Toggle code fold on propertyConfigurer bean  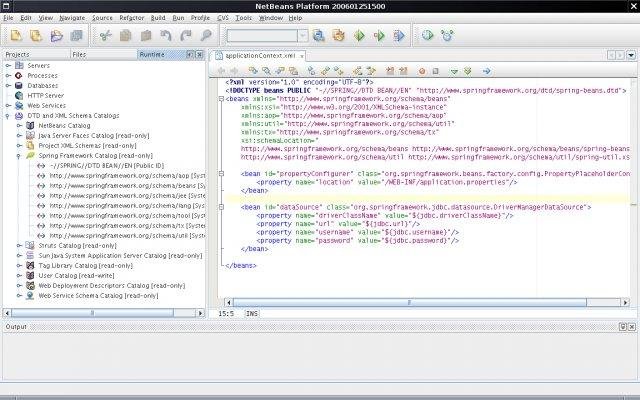[x=221, y=174]
